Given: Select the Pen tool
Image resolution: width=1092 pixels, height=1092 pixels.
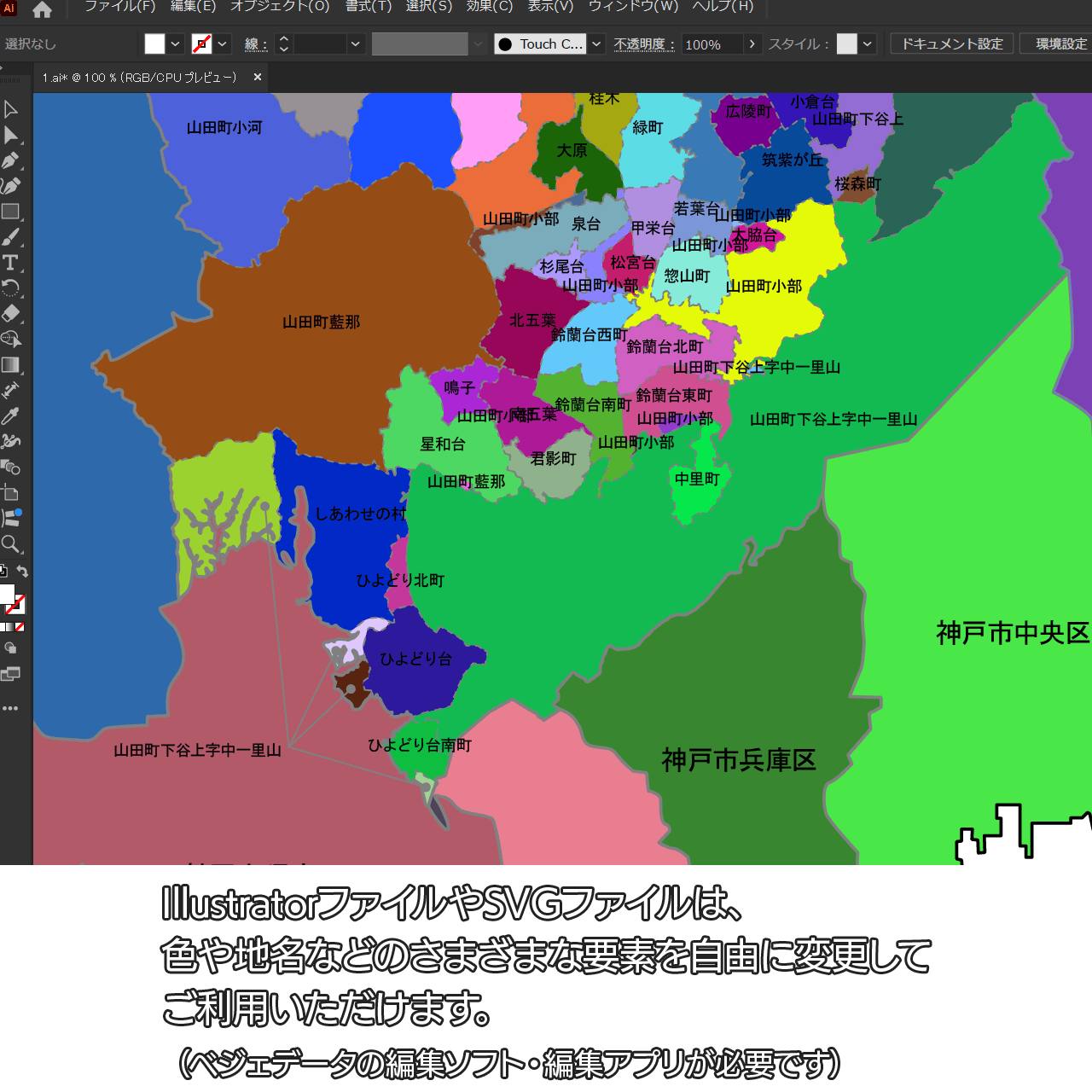Looking at the screenshot, I should point(11,160).
